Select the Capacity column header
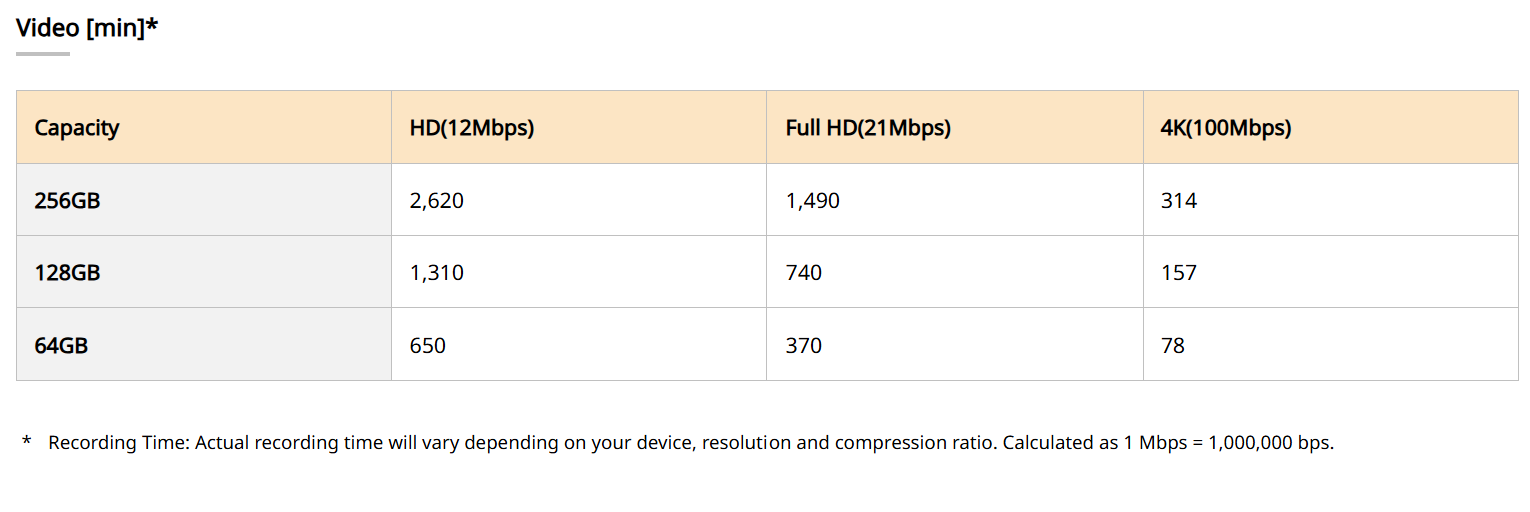 77,128
